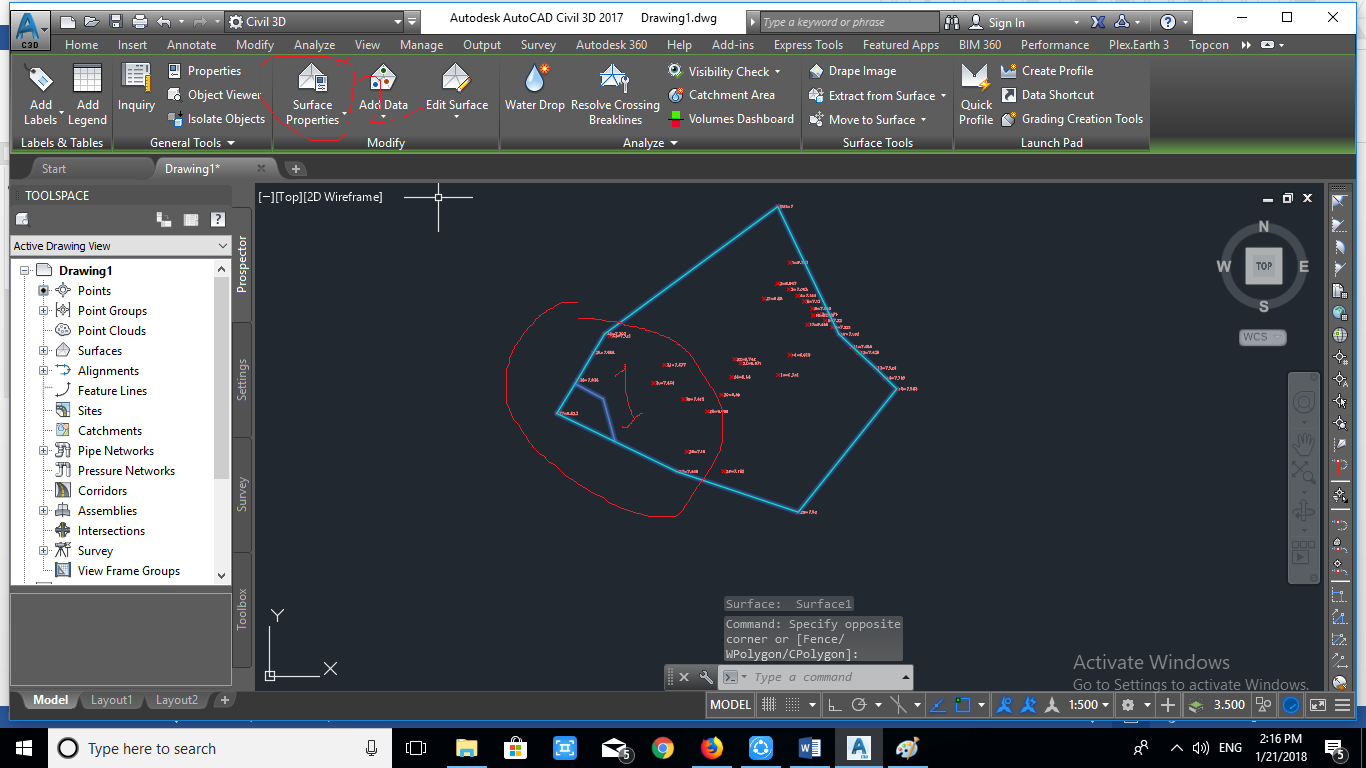
Task: Open the Settings tab in Toolspace
Action: [242, 380]
